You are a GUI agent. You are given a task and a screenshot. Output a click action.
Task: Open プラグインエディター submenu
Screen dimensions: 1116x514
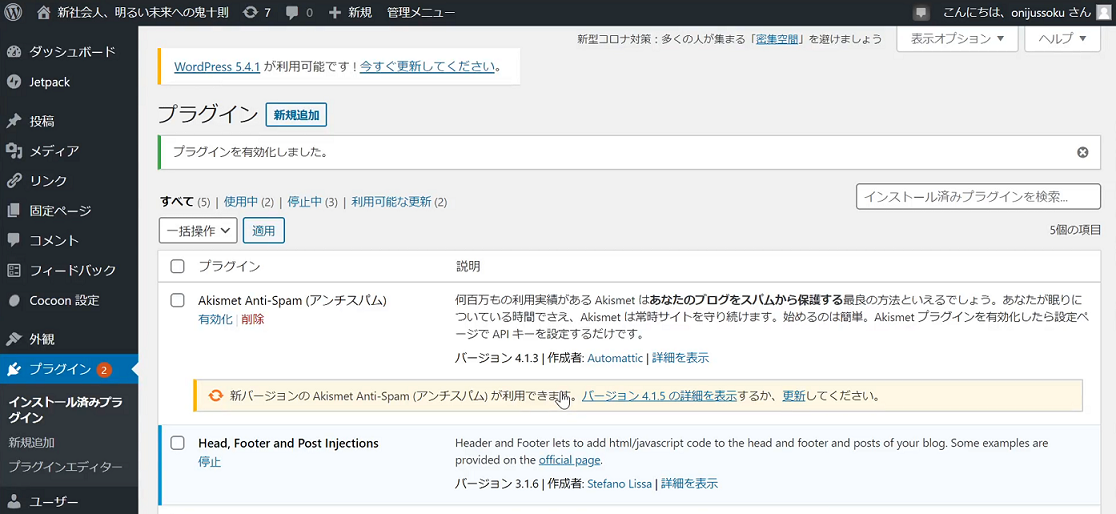pyautogui.click(x=65, y=467)
